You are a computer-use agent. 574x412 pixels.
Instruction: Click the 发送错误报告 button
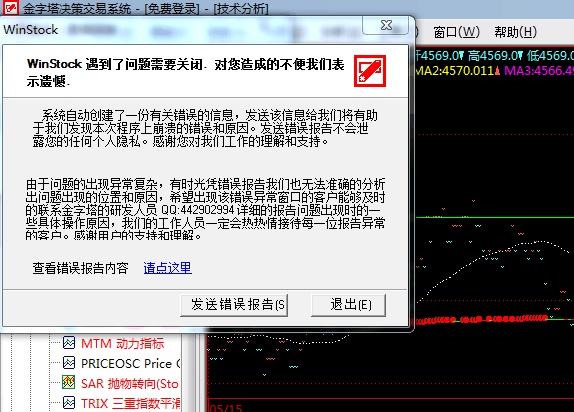[x=234, y=305]
